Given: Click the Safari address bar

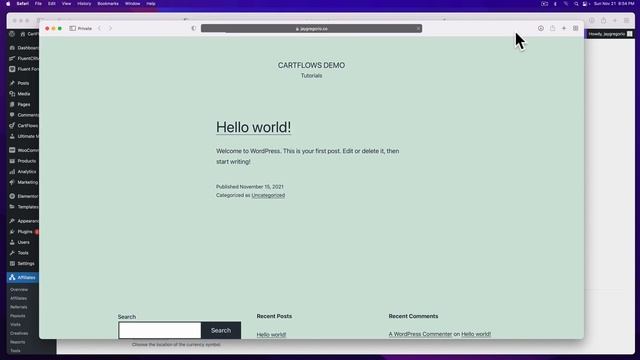Looking at the screenshot, I should (x=311, y=29).
